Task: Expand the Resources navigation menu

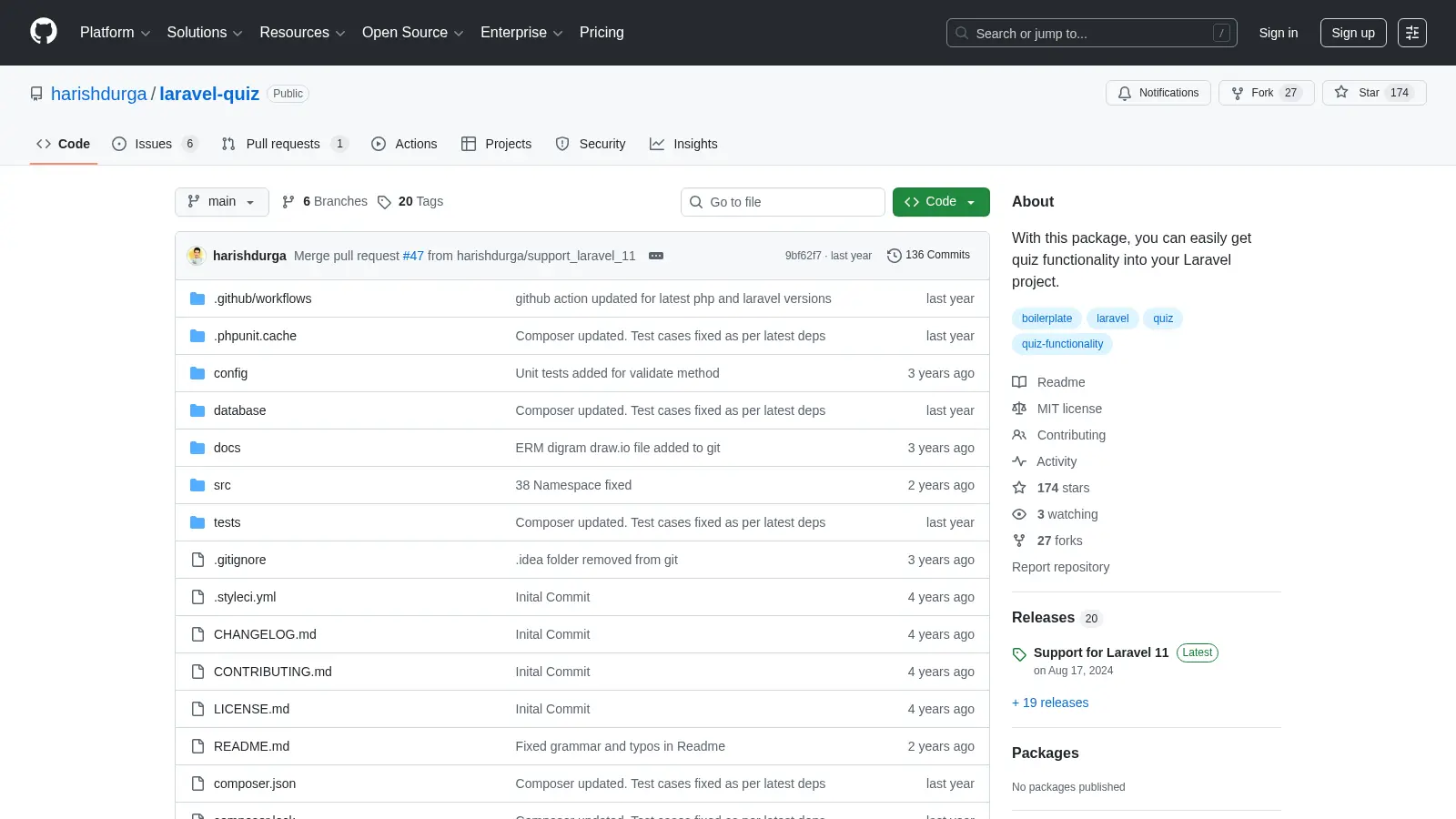Action: point(302,33)
